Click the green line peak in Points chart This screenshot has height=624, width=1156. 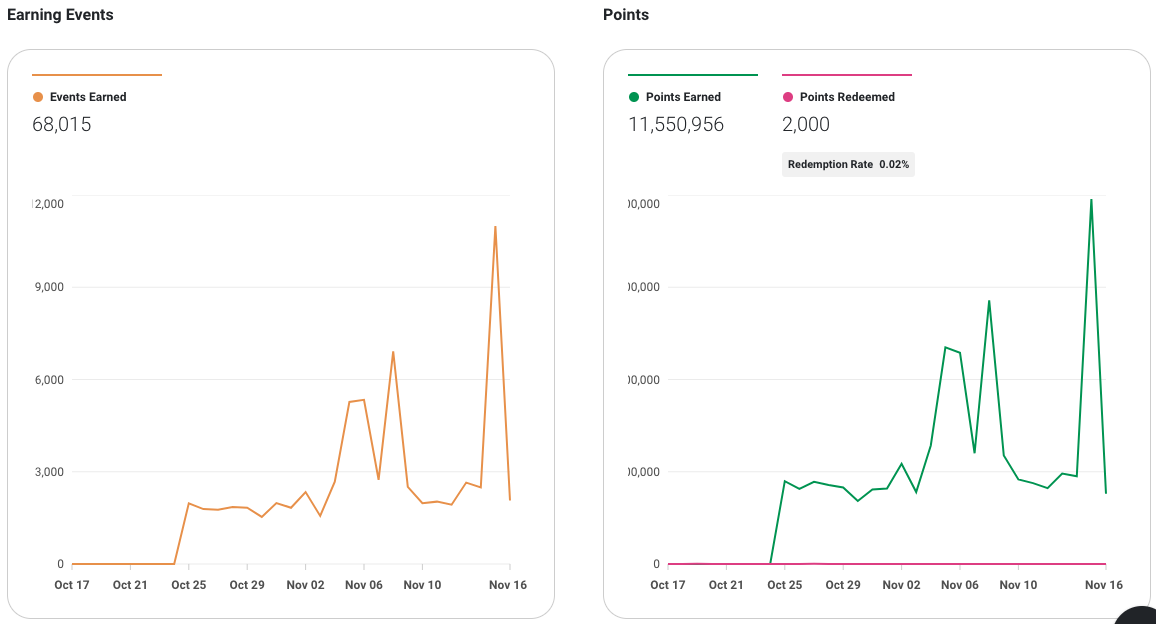point(1091,200)
